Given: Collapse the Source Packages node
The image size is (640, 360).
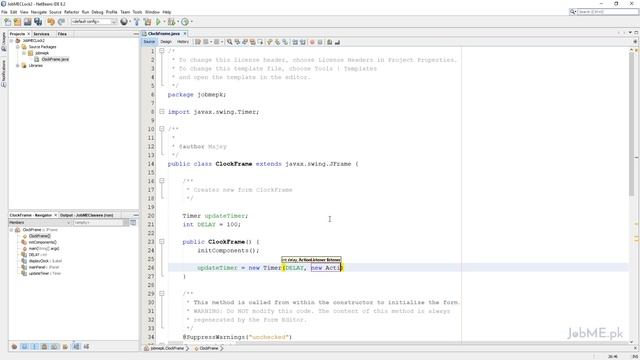Looking at the screenshot, I should [x=18, y=47].
